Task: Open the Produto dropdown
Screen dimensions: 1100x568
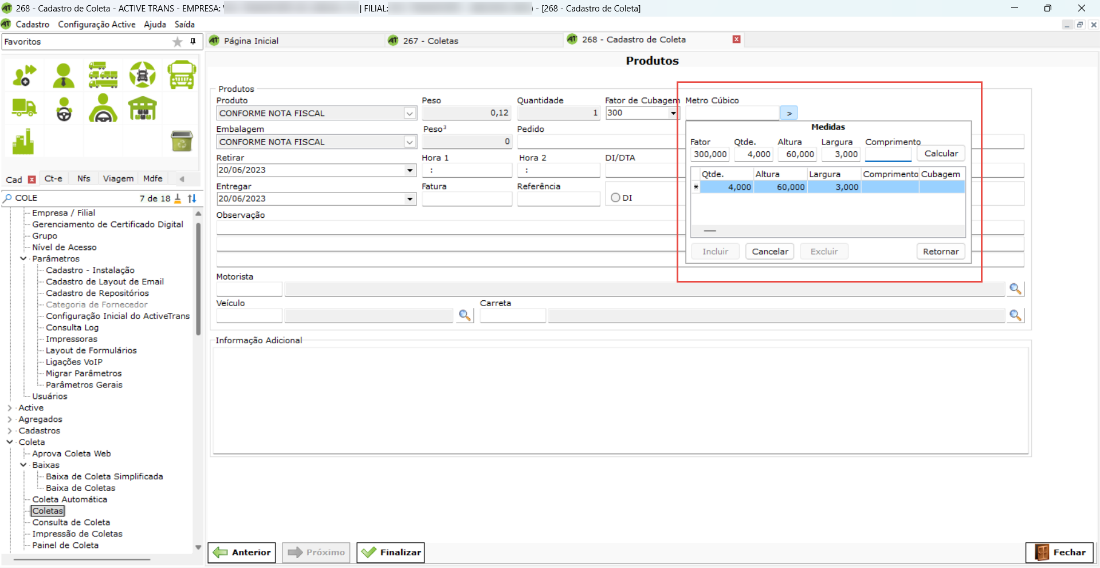Action: [x=409, y=114]
